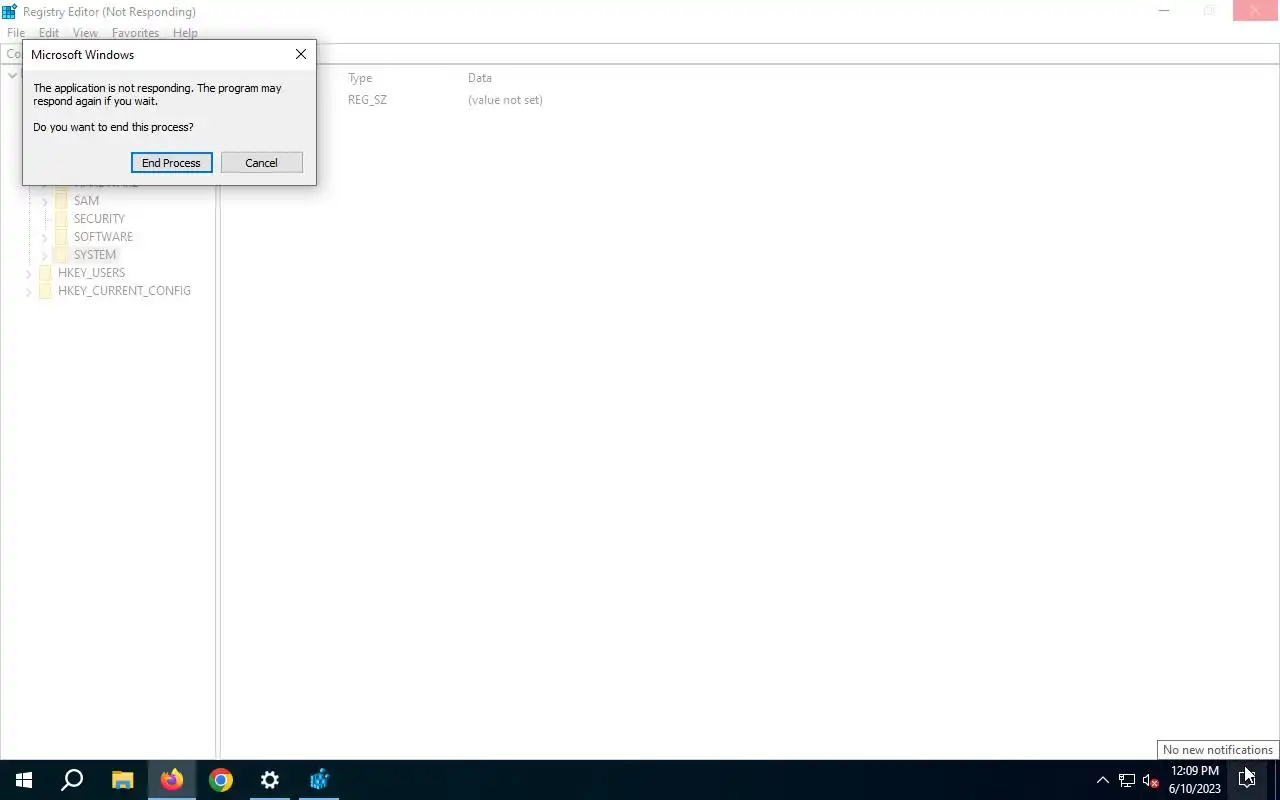The height and width of the screenshot is (800, 1280).
Task: Click the HKEY_CURRENT_CONFIG folder icon
Action: coord(45,291)
